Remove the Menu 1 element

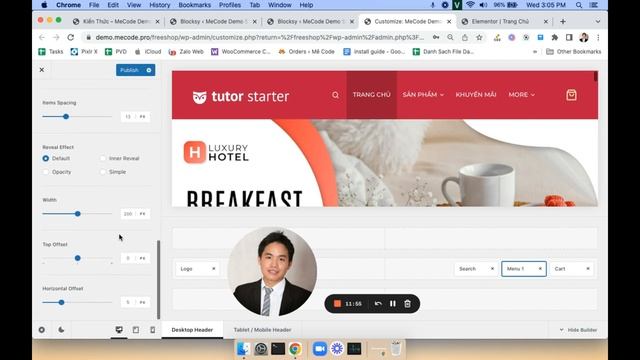coord(540,269)
